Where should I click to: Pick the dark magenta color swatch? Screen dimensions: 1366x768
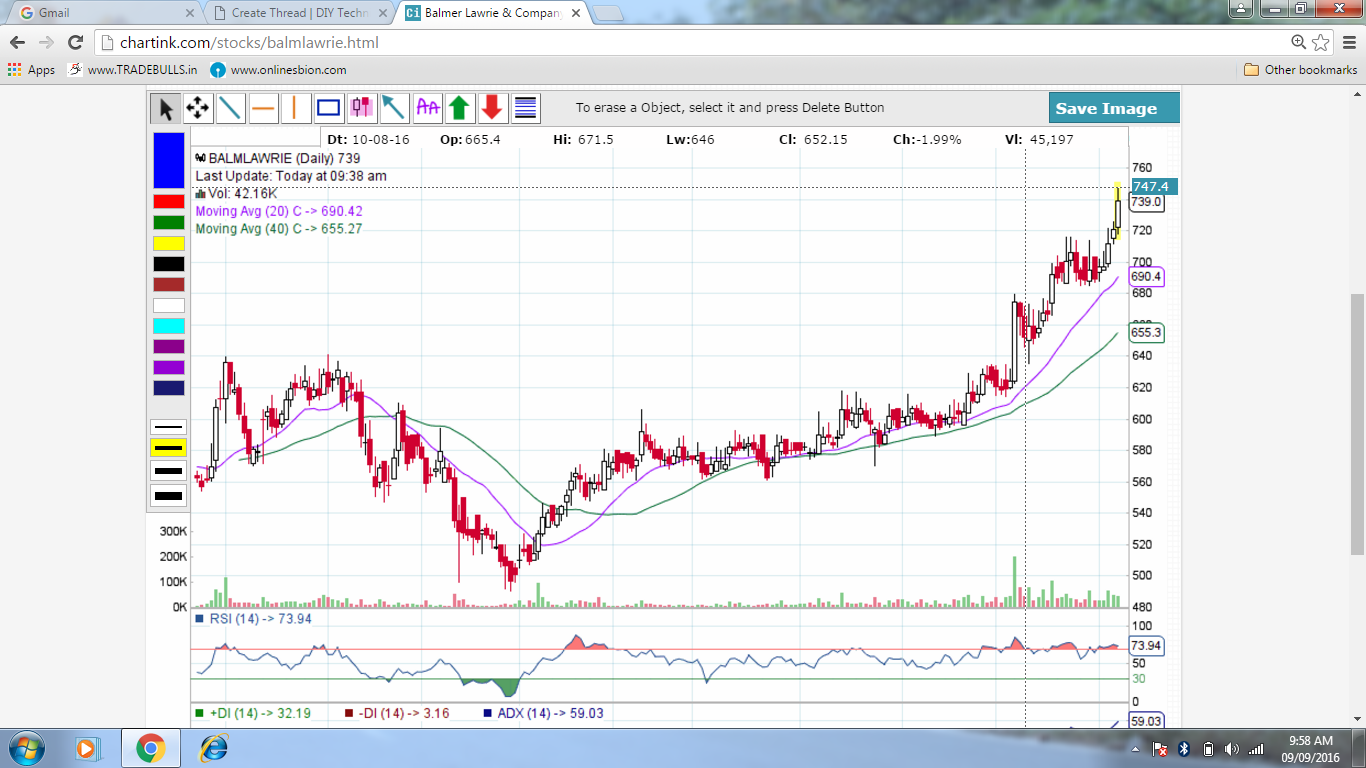click(x=169, y=346)
